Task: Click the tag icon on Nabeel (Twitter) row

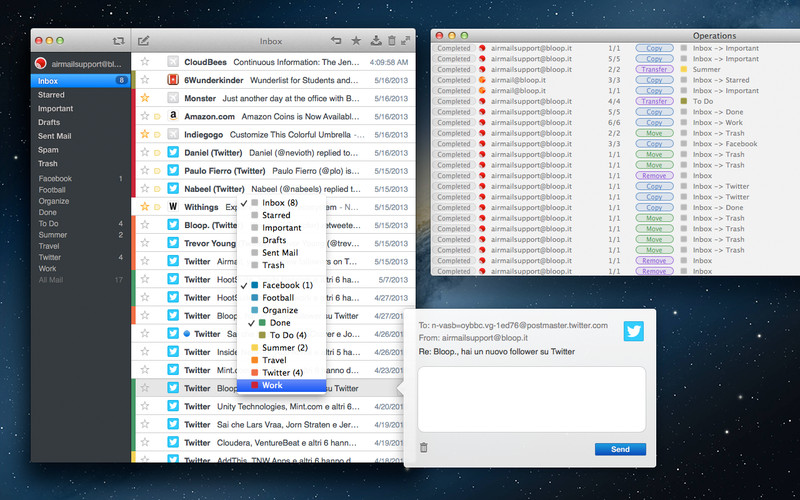Action: 157,189
